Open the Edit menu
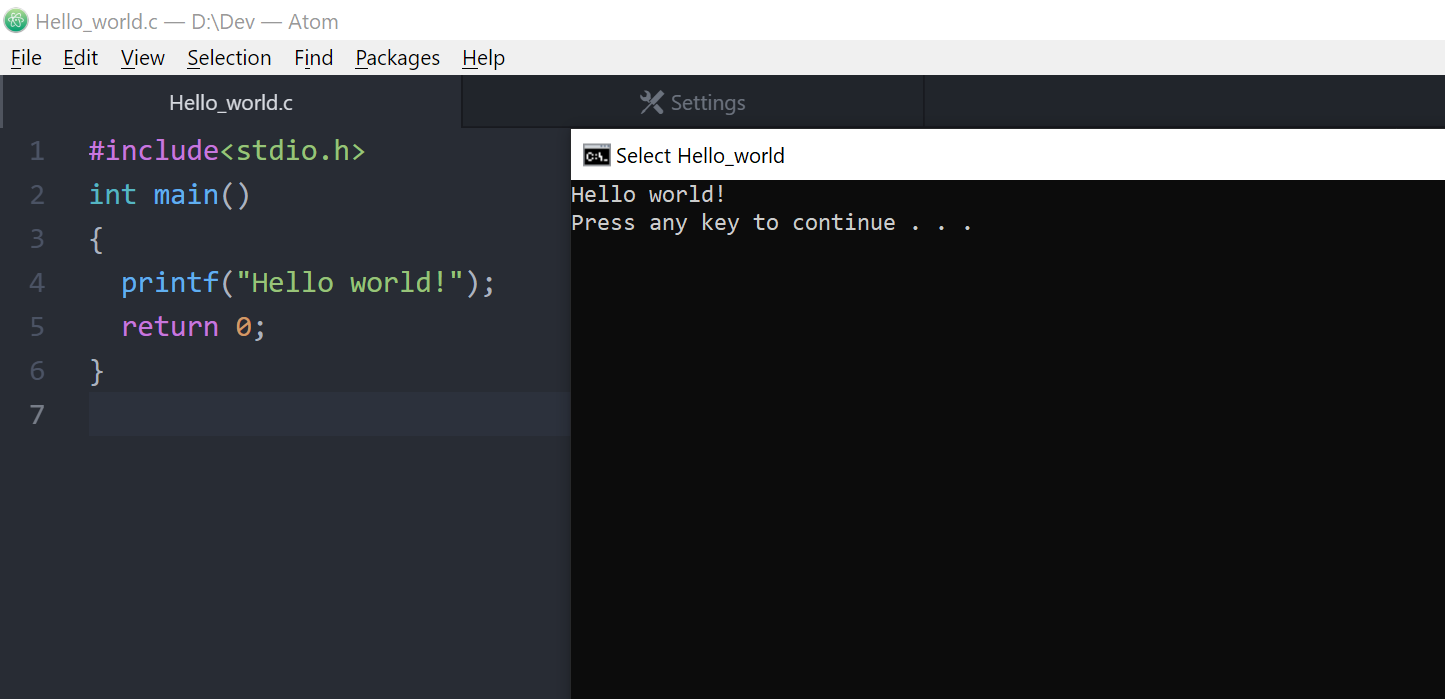The height and width of the screenshot is (699, 1445). coord(80,57)
